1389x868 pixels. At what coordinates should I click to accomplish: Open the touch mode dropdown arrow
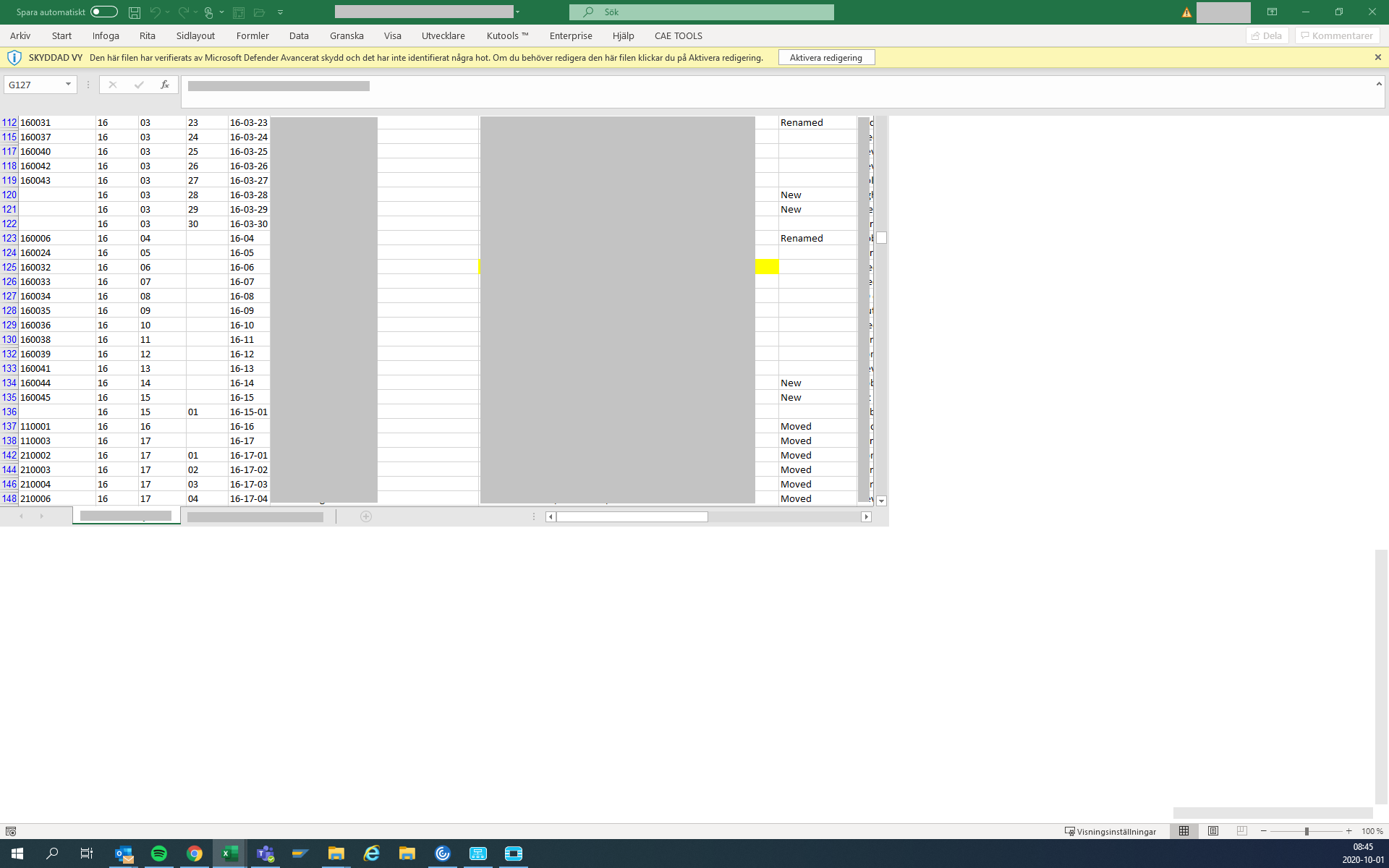click(x=221, y=12)
